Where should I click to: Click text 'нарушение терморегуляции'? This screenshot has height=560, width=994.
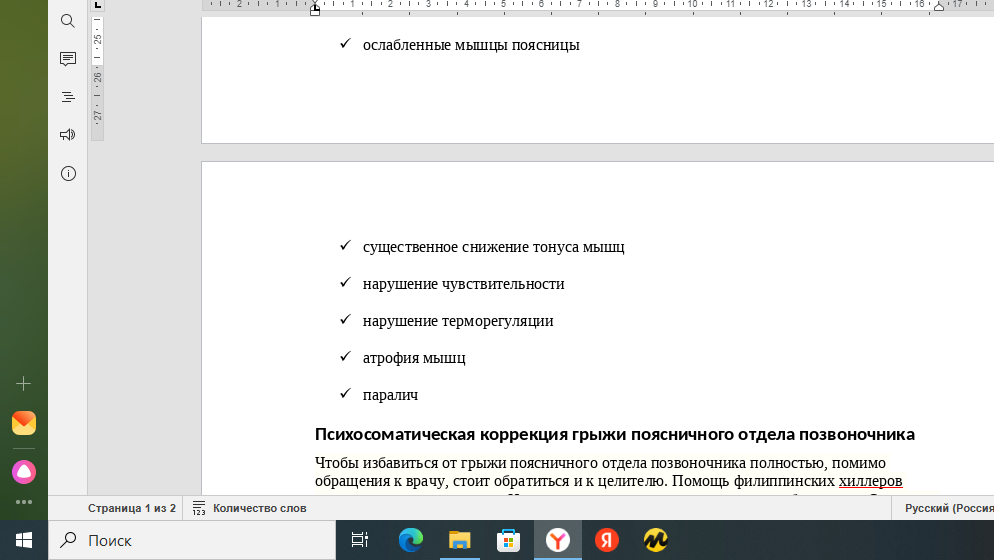click(x=458, y=321)
